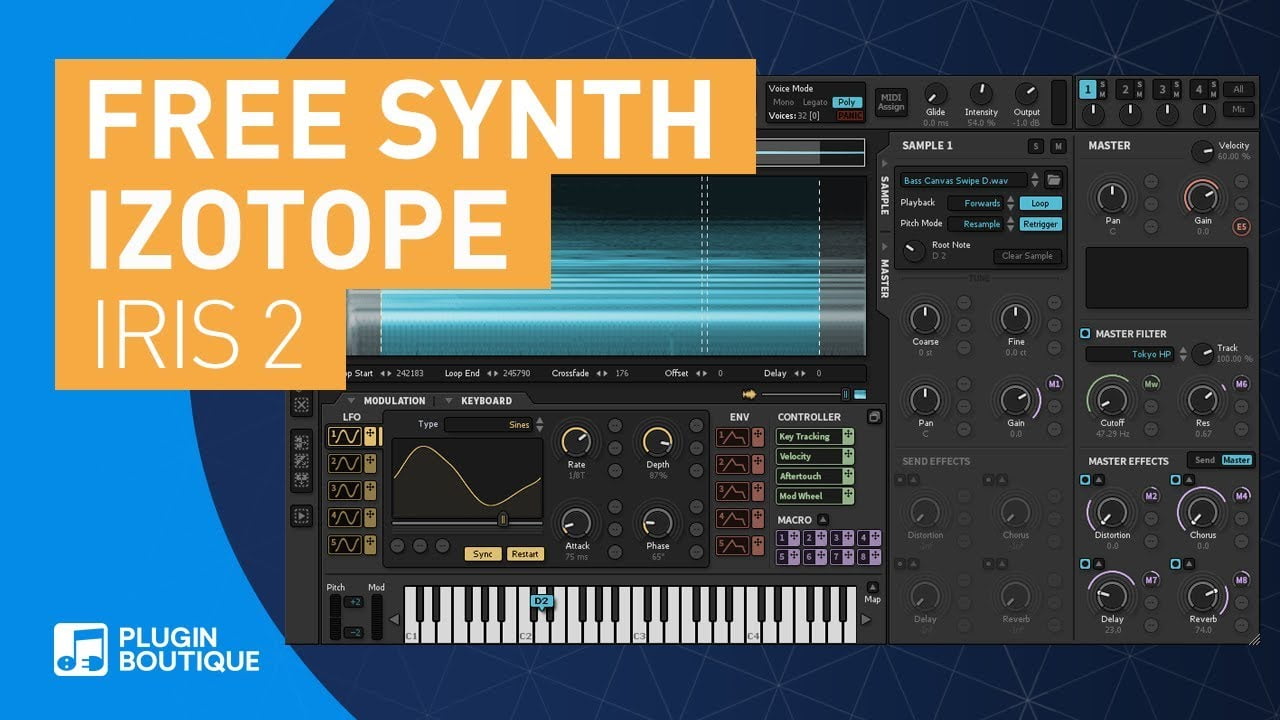
Task: Click the pop-out window icon beside Controller
Action: (873, 417)
